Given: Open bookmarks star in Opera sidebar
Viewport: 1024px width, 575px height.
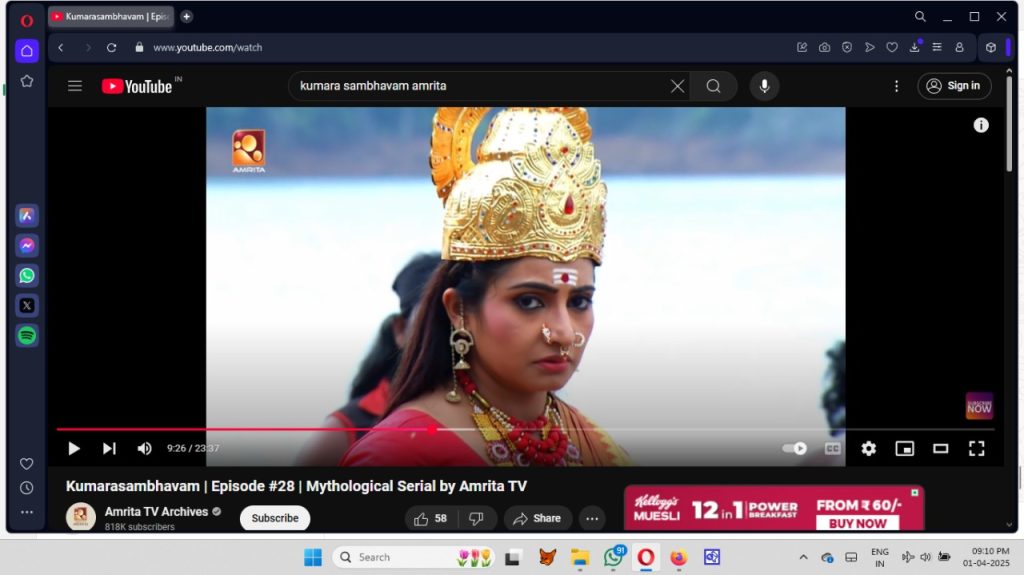Looking at the screenshot, I should point(27,81).
